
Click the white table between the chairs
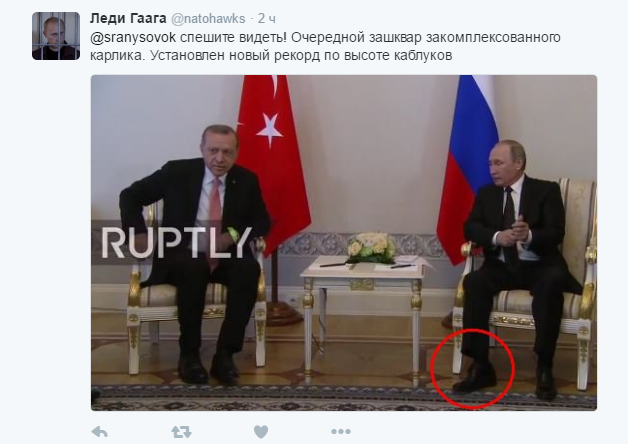[x=362, y=312]
